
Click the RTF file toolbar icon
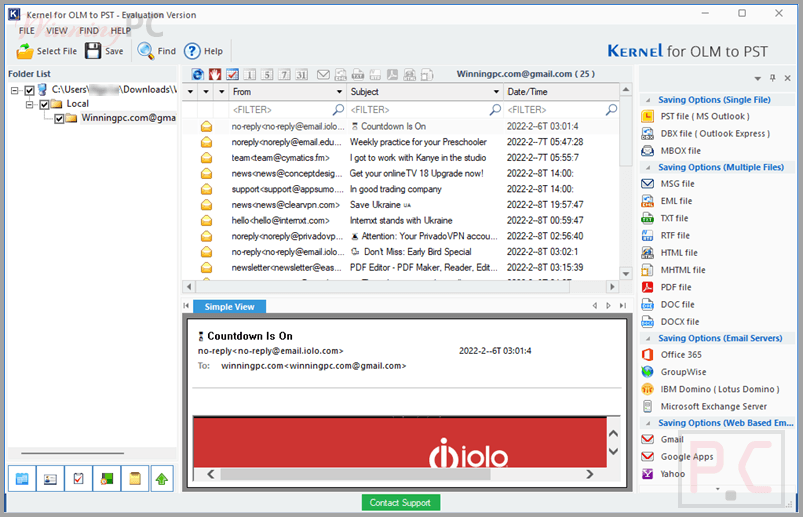coord(375,75)
